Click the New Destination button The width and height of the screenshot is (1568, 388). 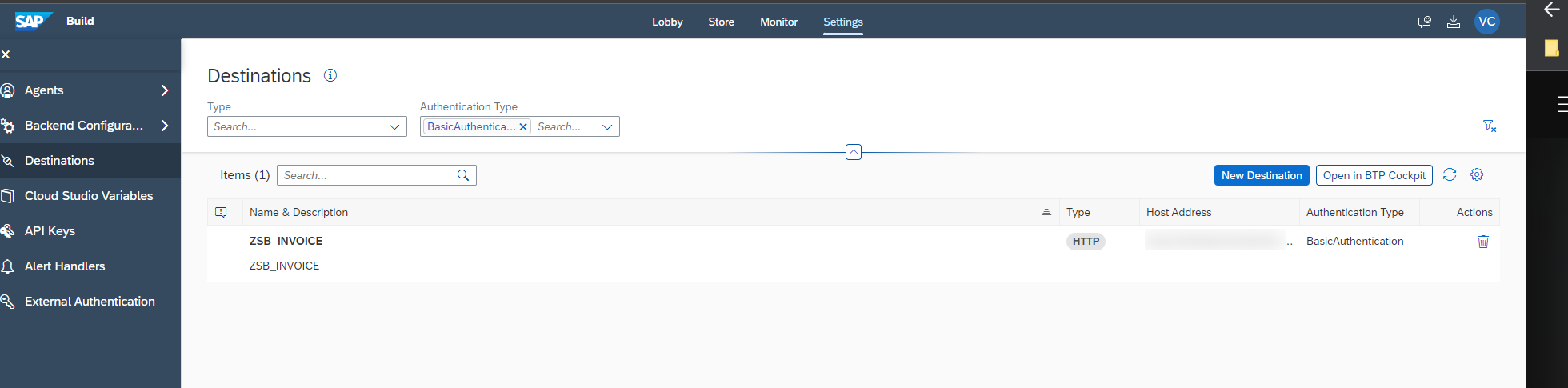coord(1261,175)
